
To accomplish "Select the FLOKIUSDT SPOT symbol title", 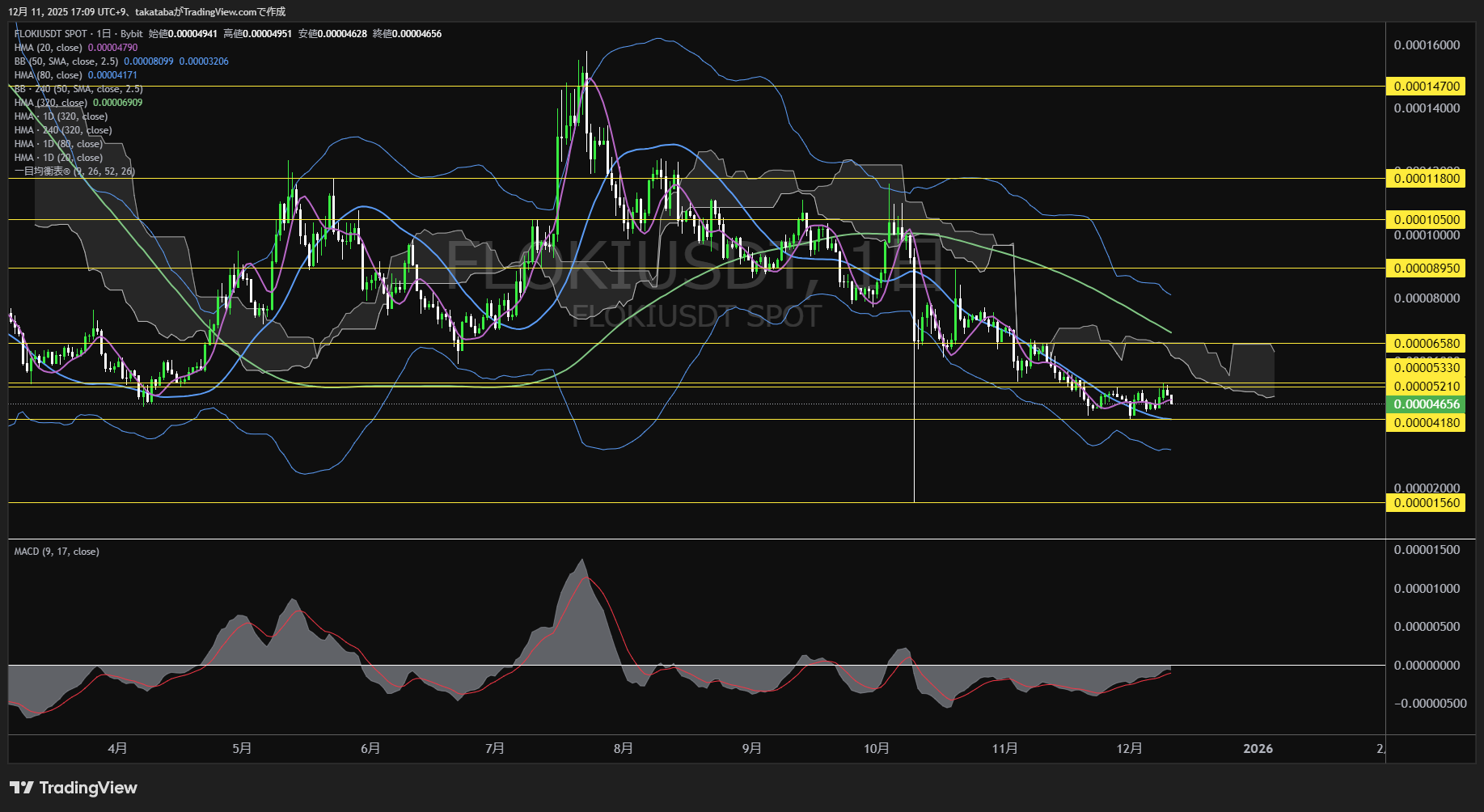I will pyautogui.click(x=51, y=34).
